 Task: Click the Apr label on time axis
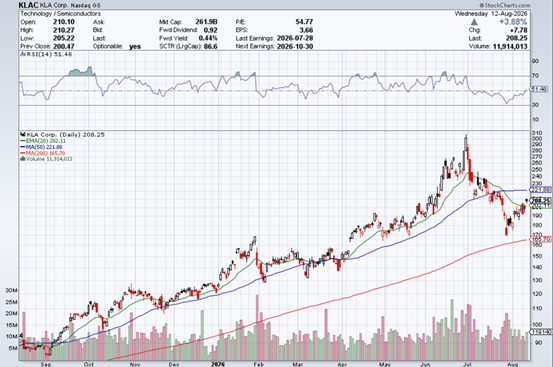(x=342, y=364)
